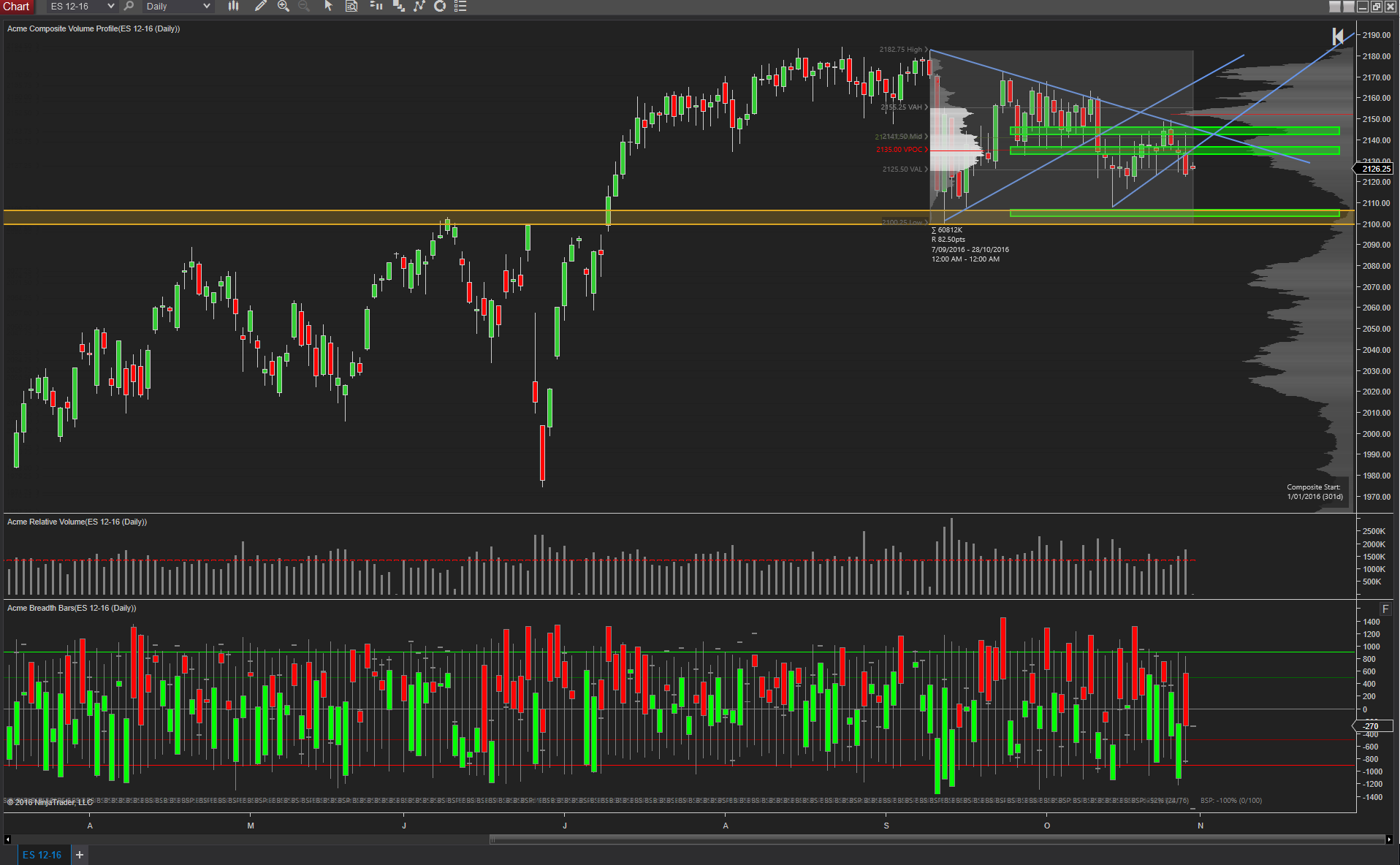
Task: Open the indicators icon
Action: [x=419, y=6]
